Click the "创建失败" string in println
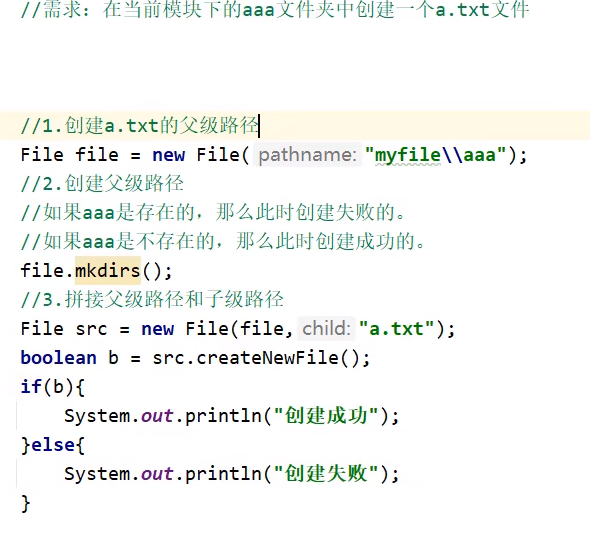This screenshot has height=533, width=590. 326,474
